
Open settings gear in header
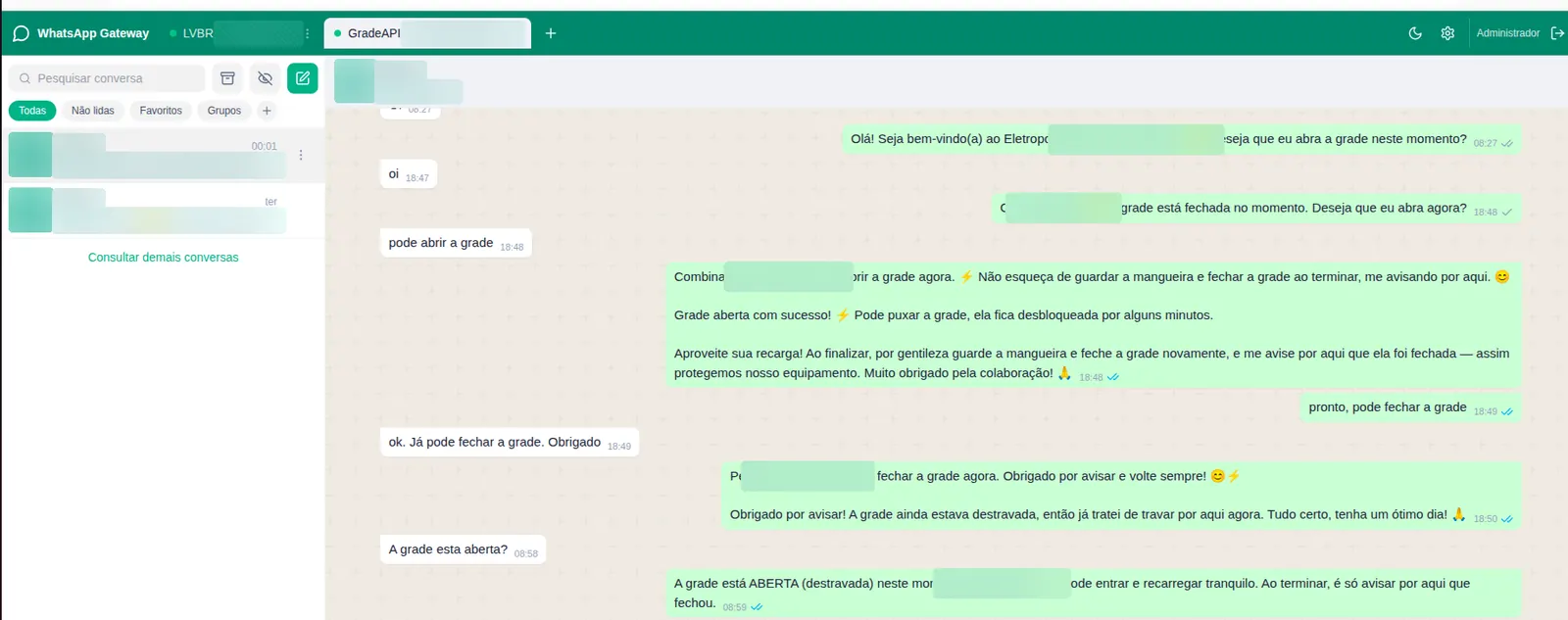[x=1447, y=33]
